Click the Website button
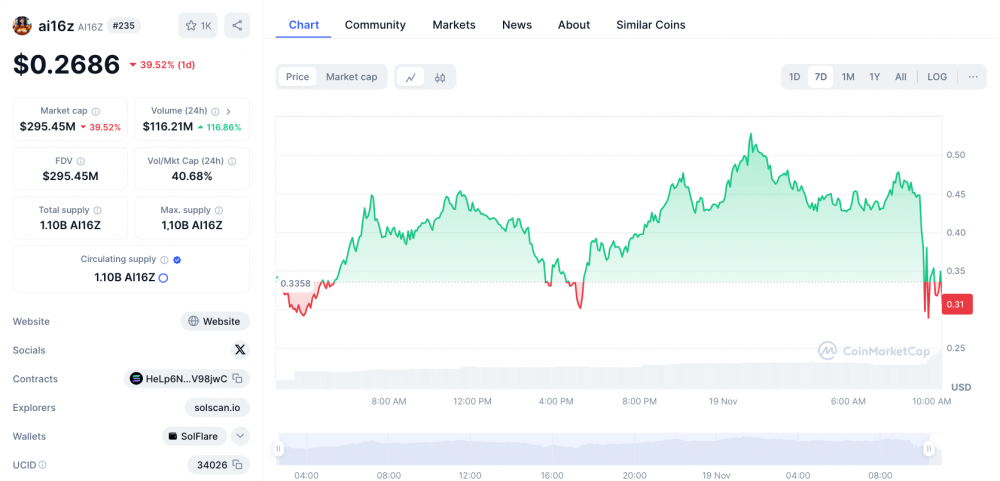1000x481 pixels. 214,322
